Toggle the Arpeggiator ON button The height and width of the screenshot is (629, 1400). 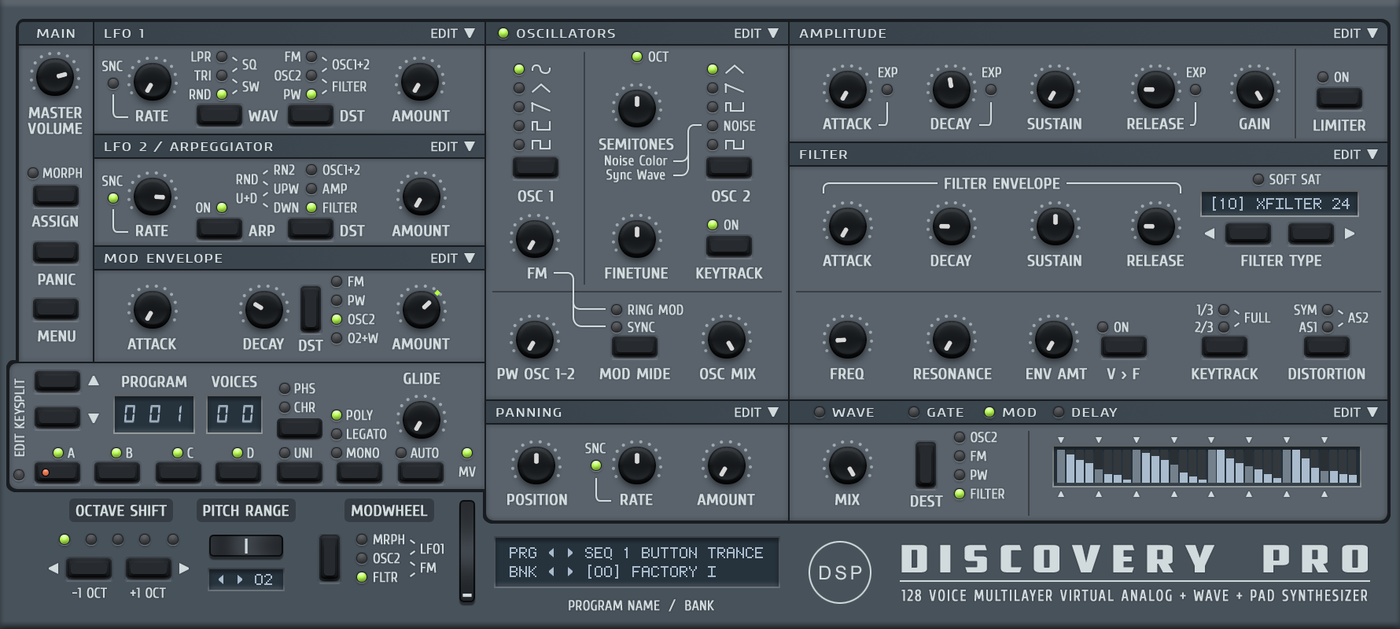[219, 228]
